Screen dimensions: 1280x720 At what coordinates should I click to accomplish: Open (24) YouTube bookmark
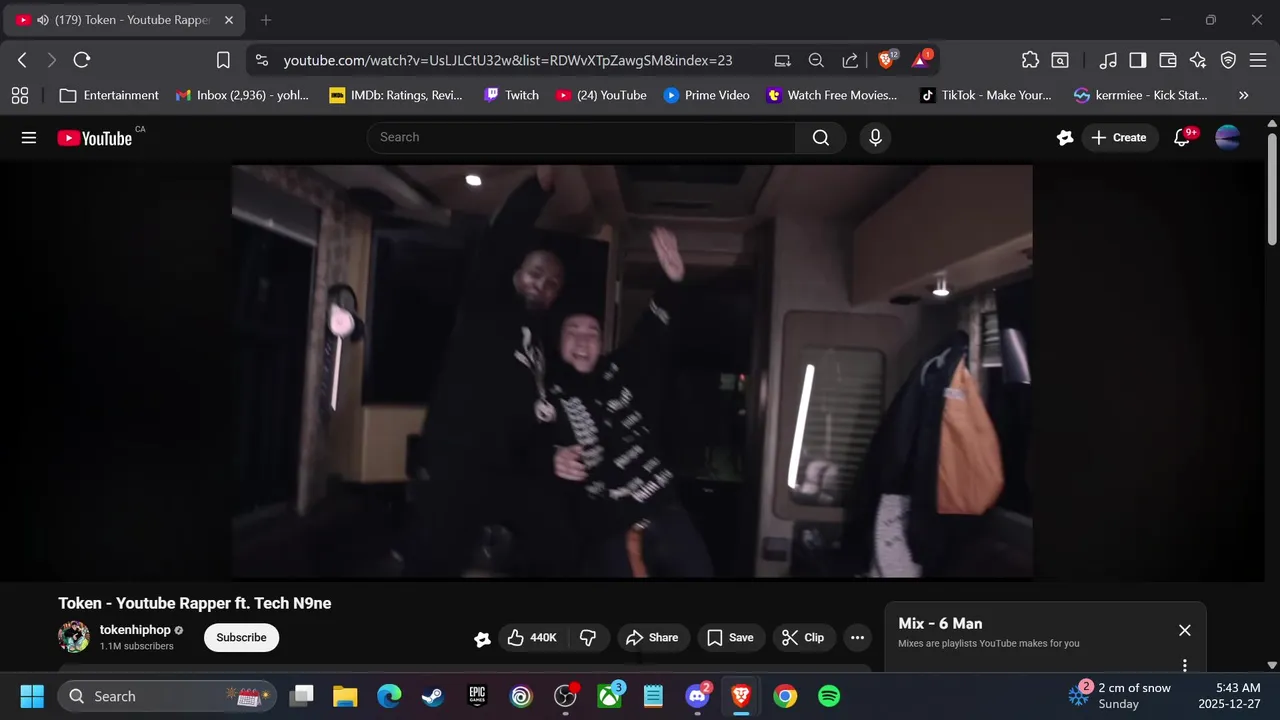coord(601,95)
